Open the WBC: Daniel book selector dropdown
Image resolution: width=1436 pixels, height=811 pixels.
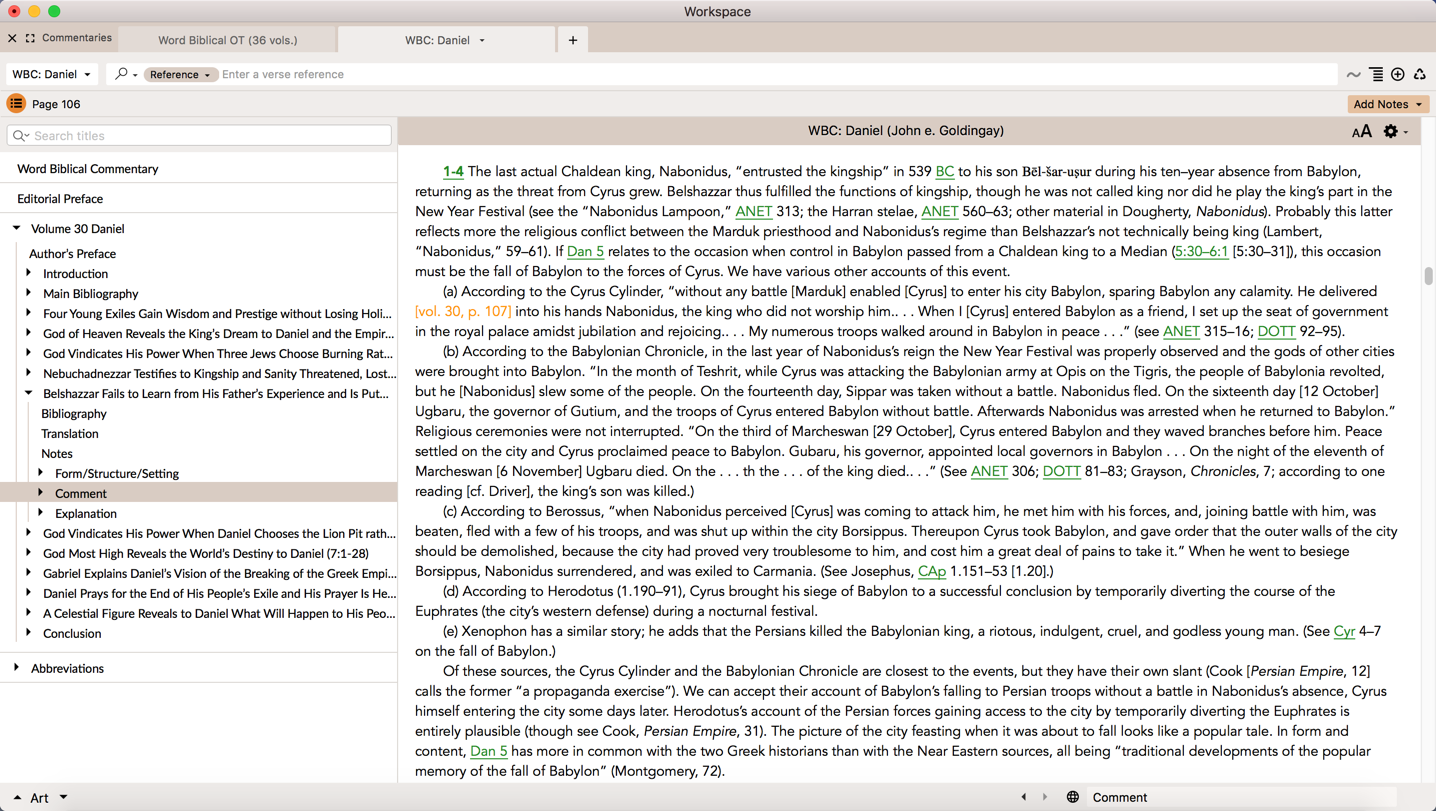[51, 74]
